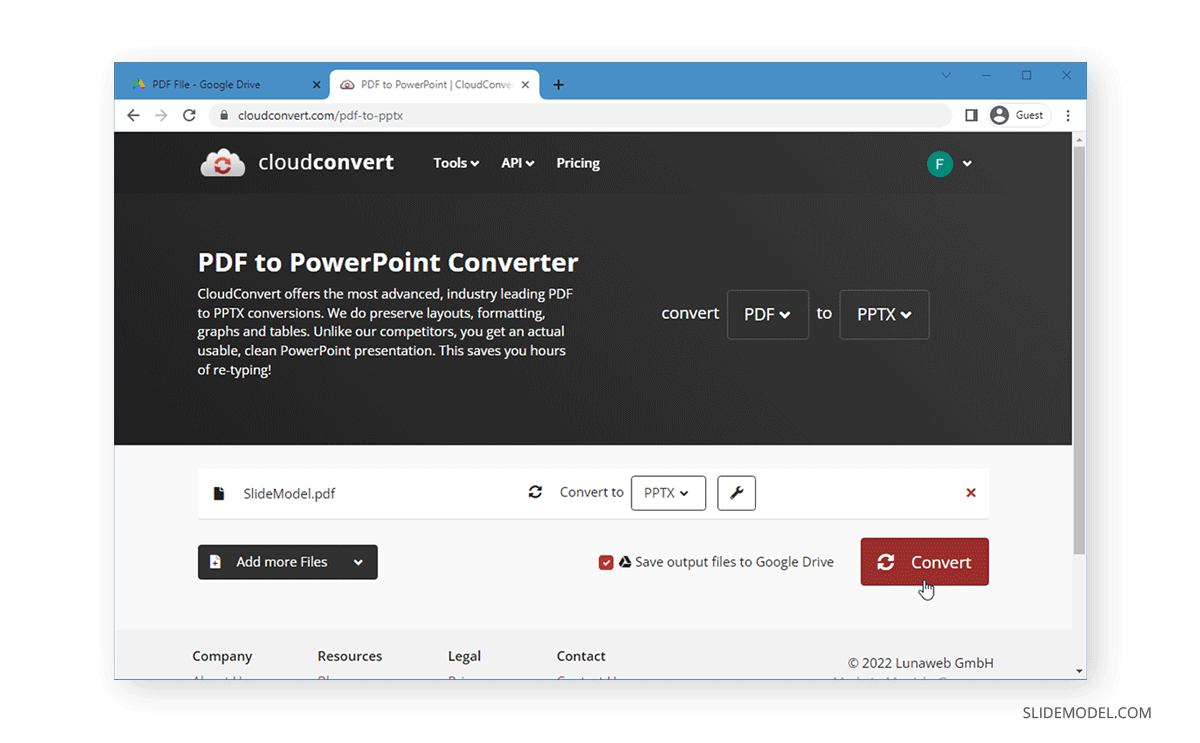
Task: Click the PDF to PowerPoint Converter heading
Action: [x=388, y=263]
